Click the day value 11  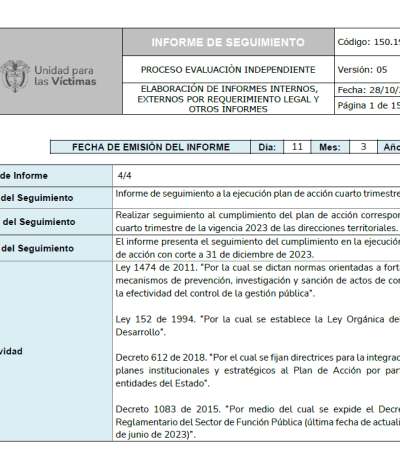pos(297,147)
